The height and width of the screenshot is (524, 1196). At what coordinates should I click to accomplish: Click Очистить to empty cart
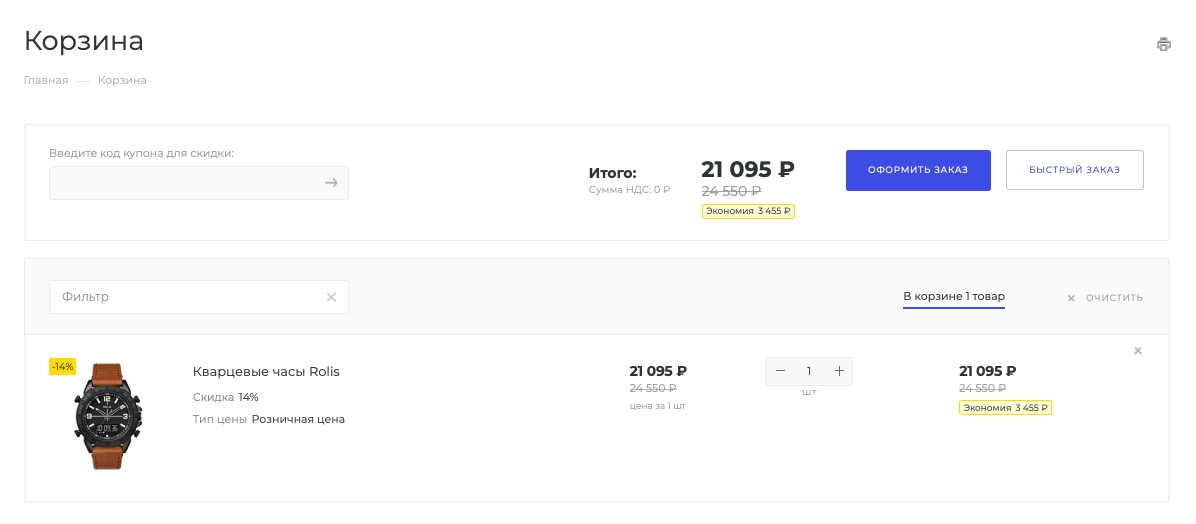pyautogui.click(x=1114, y=297)
